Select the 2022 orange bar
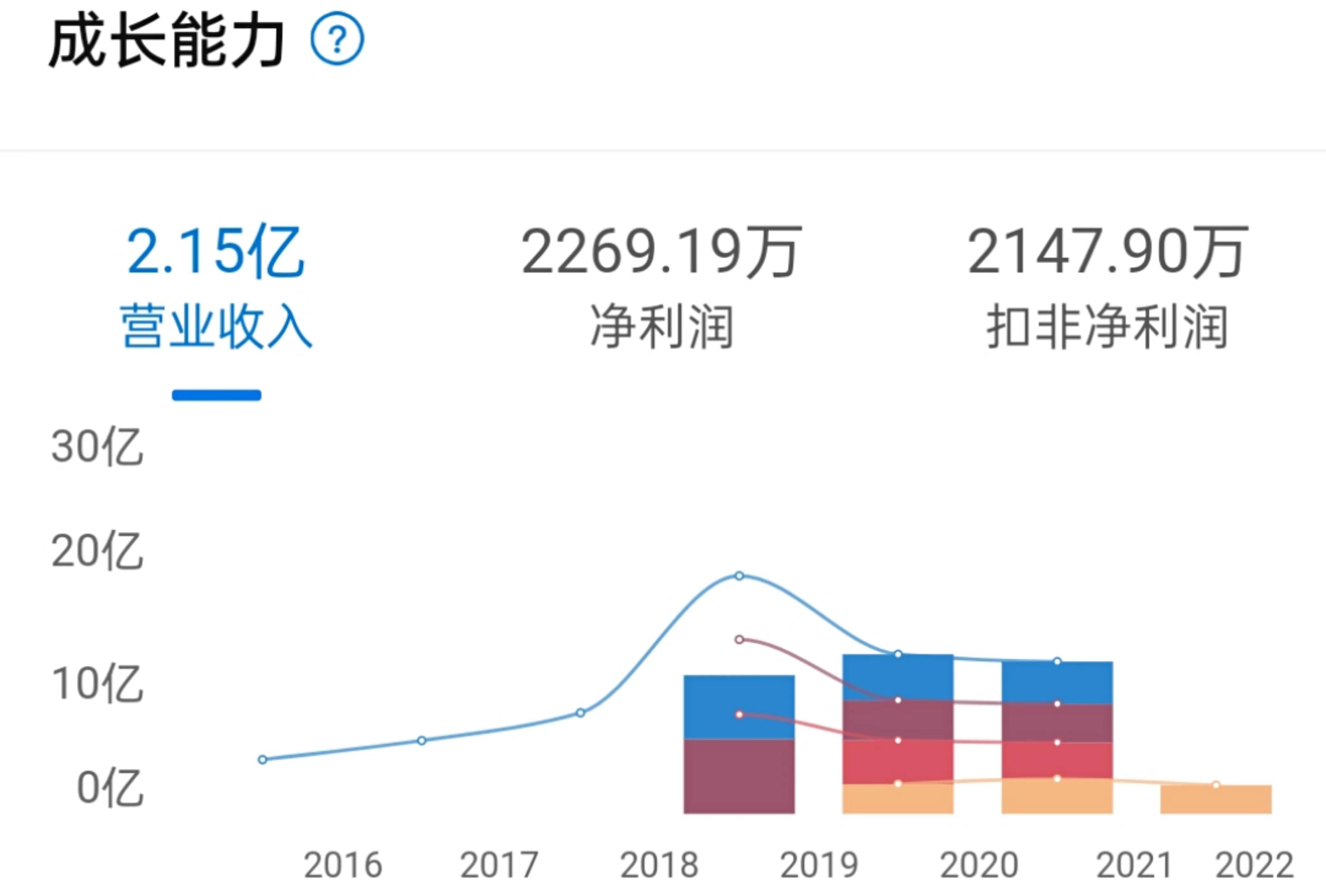 pos(1216,799)
